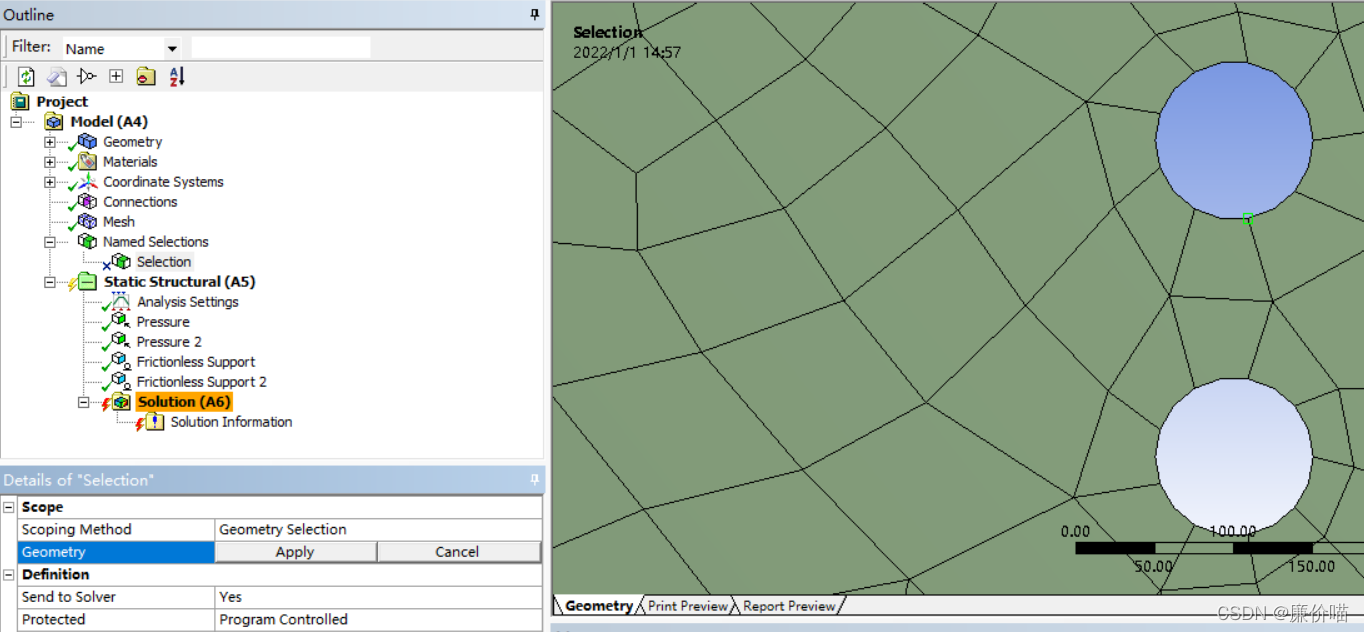Viewport: 1364px width, 632px height.
Task: Click Cancel for Geometry scope
Action: pos(458,552)
